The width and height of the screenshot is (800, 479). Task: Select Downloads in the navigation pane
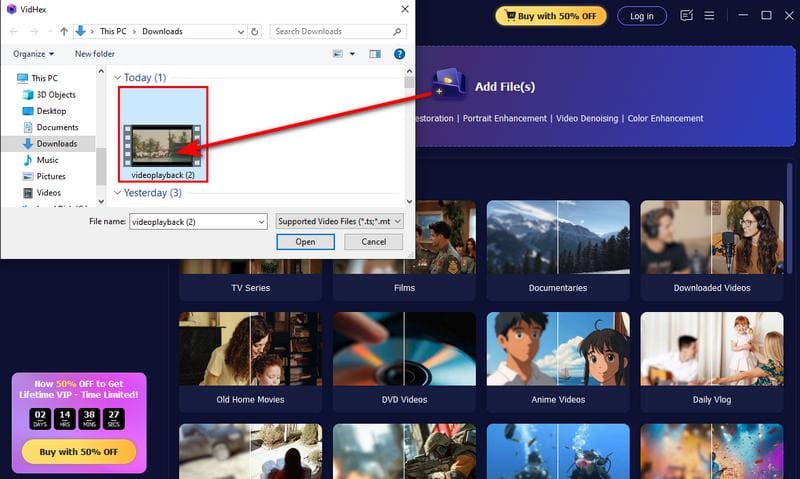coord(57,144)
